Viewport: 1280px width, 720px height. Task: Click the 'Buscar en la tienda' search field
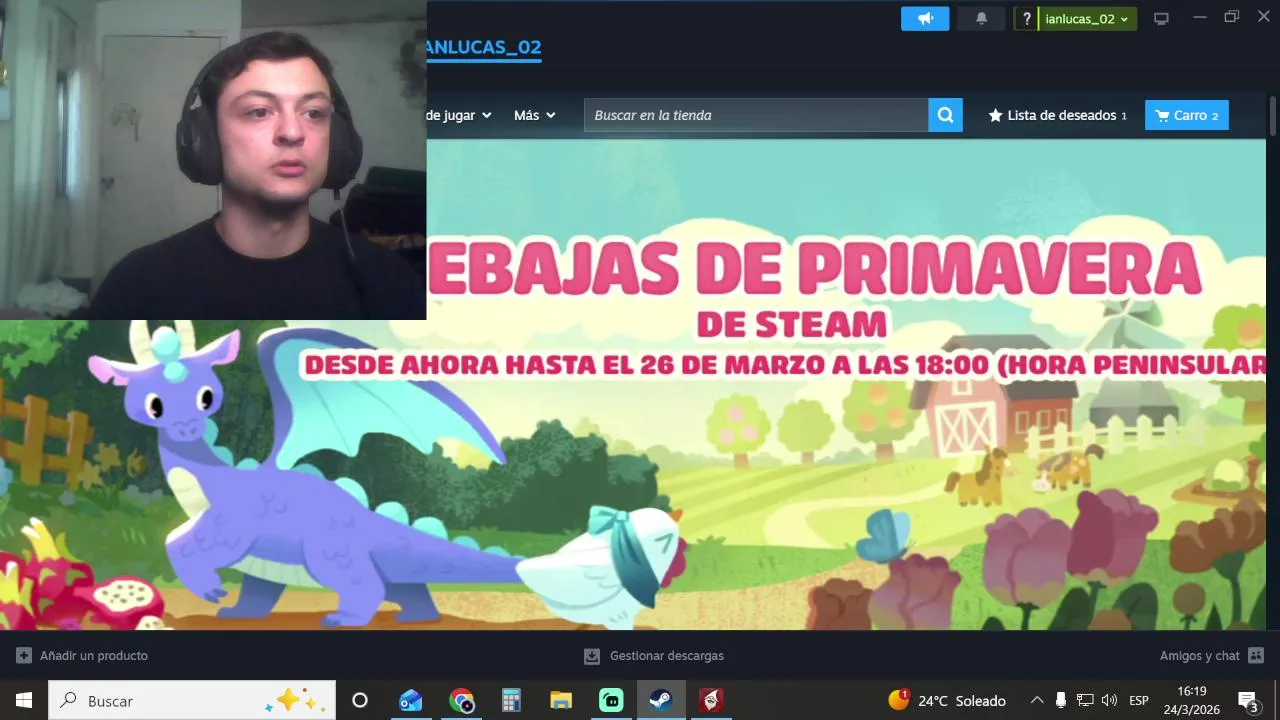(x=756, y=115)
